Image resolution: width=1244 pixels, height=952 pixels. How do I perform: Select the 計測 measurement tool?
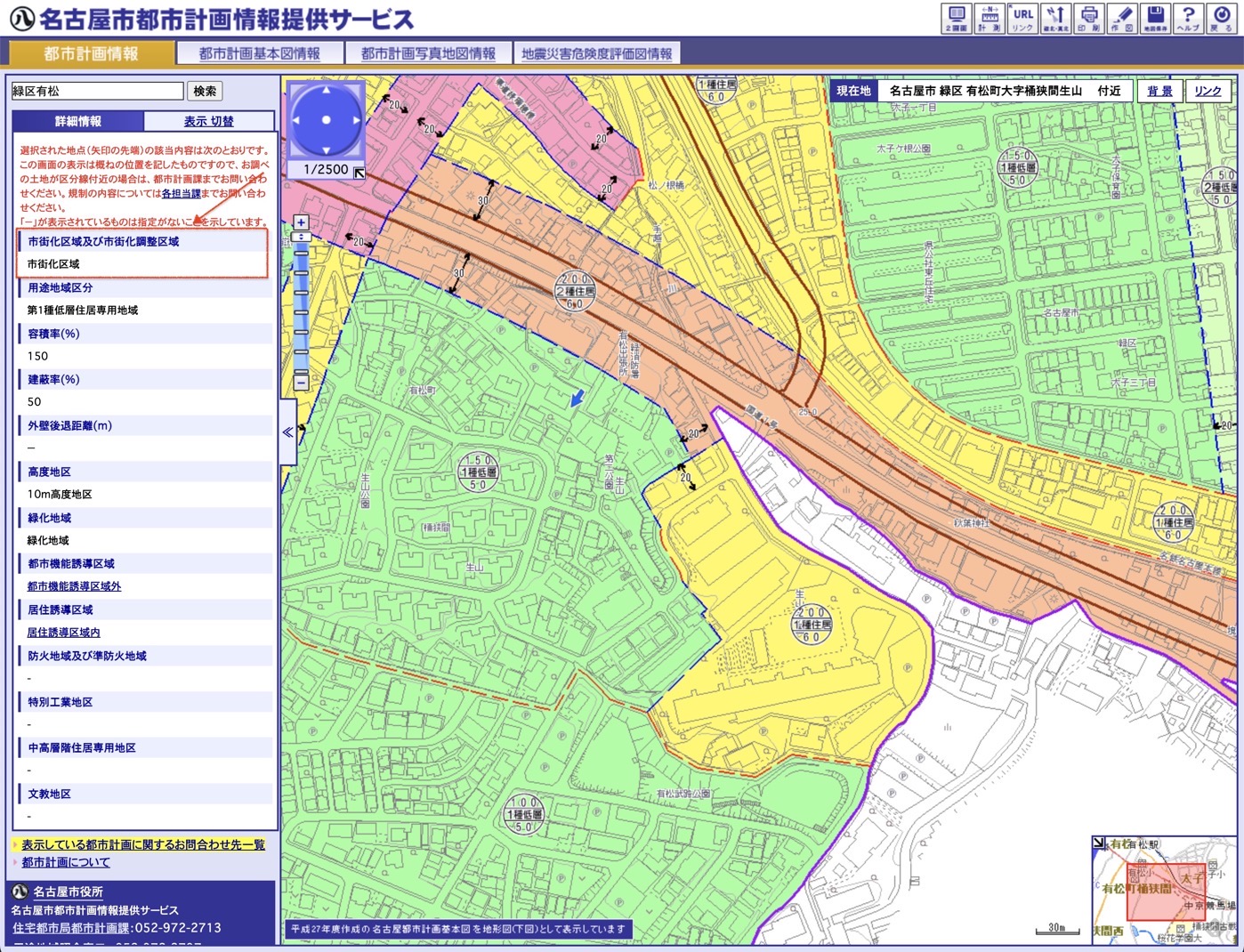990,18
